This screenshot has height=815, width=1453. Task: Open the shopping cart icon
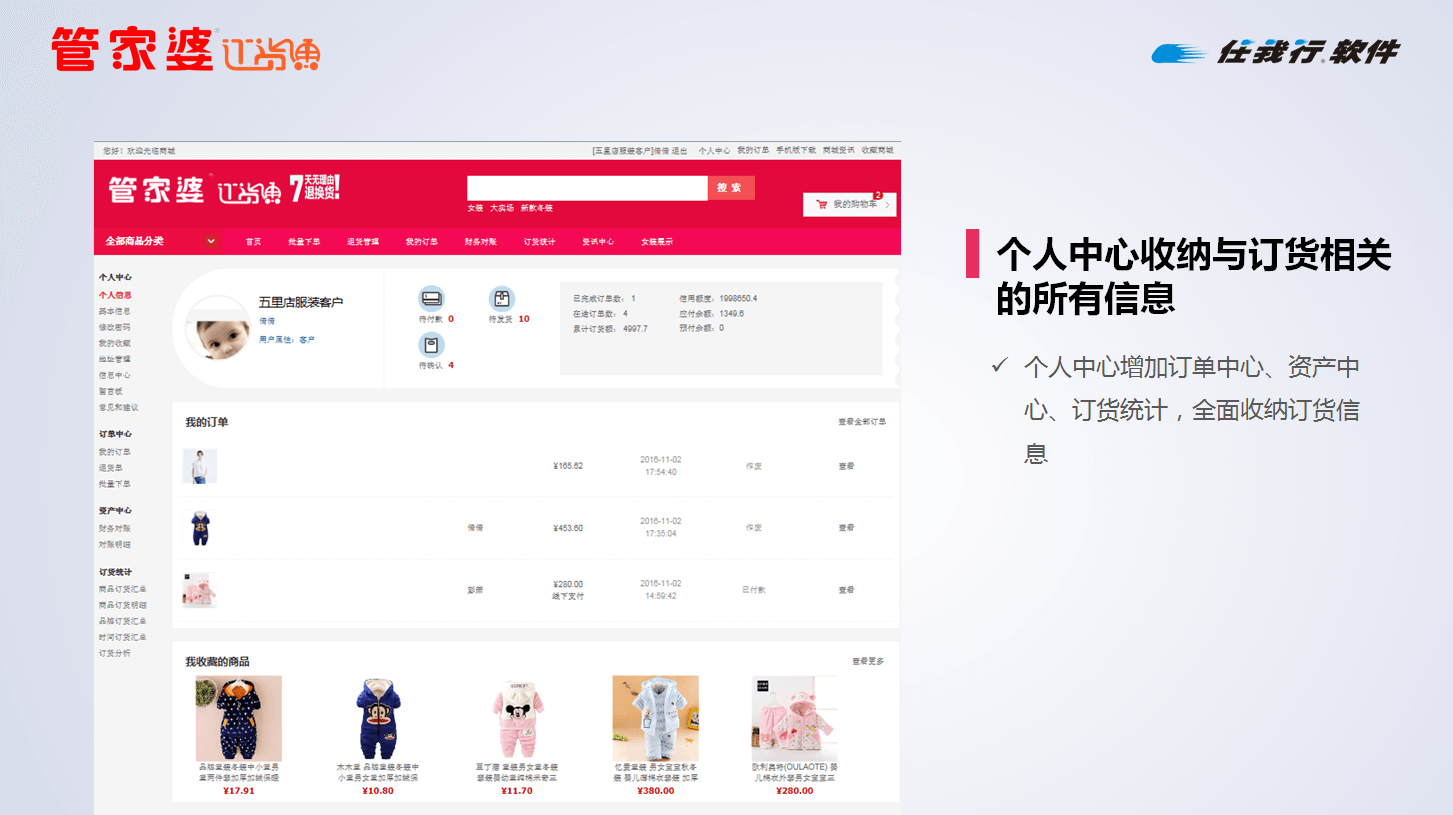822,205
